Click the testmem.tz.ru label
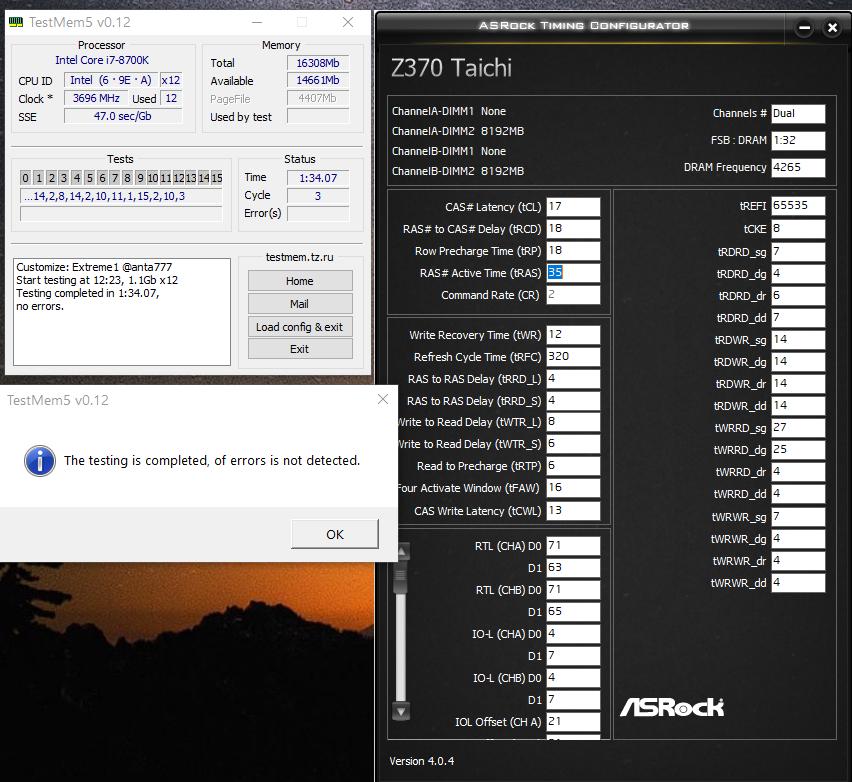The width and height of the screenshot is (852, 782). tap(299, 257)
